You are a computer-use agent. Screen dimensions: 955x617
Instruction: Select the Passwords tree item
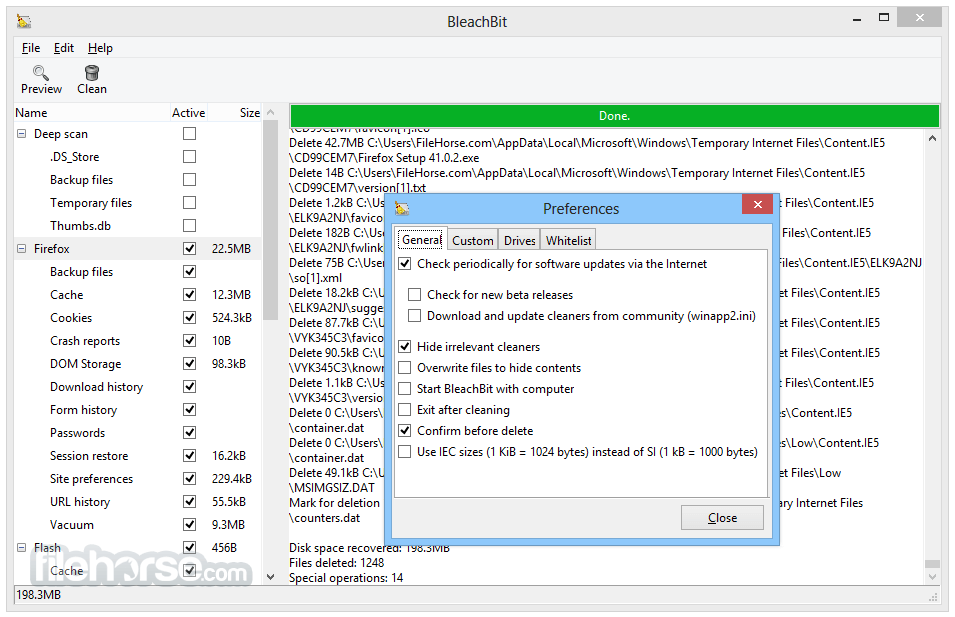[77, 433]
